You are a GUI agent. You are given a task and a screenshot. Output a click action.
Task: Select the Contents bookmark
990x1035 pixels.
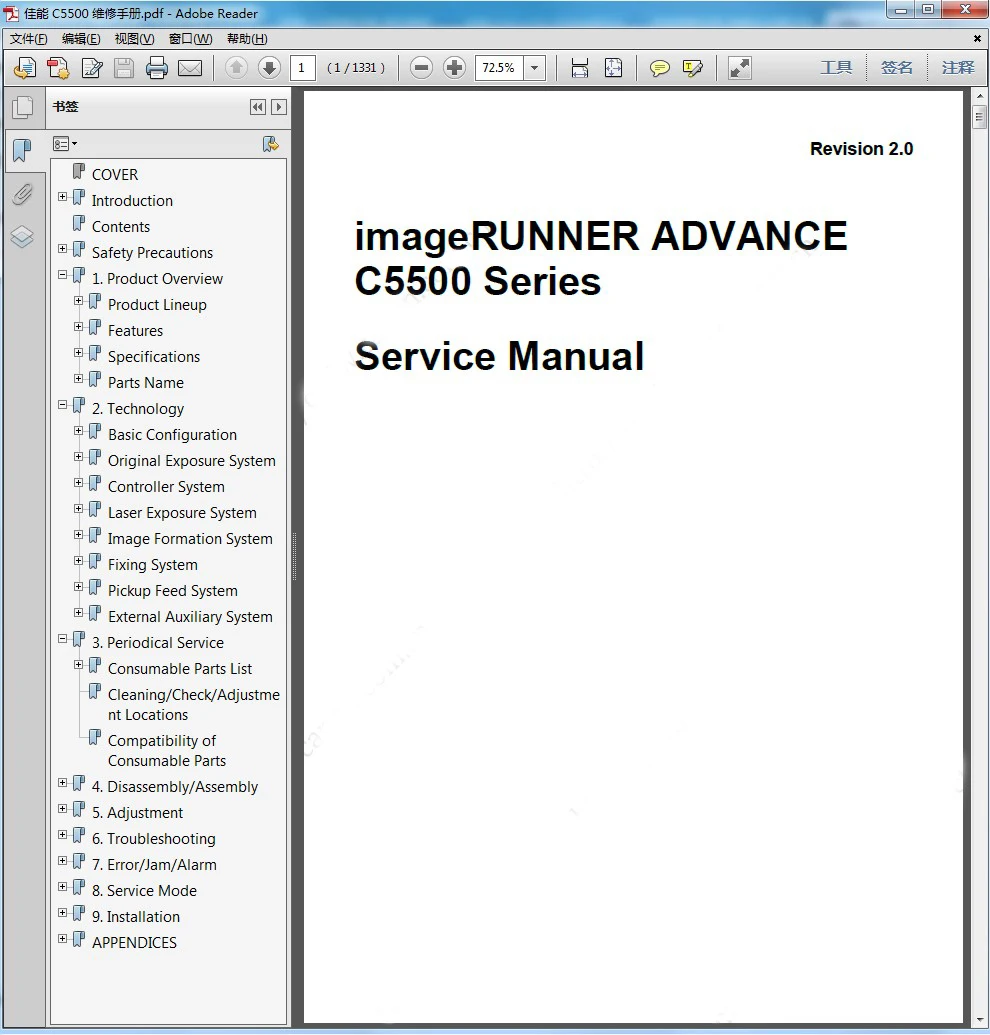[121, 227]
